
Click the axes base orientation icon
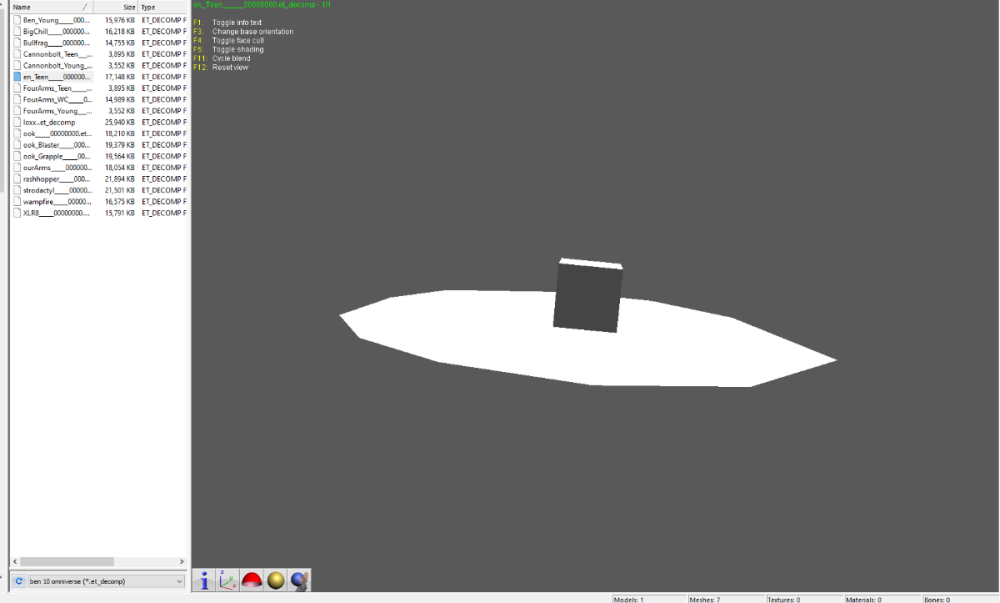[228, 581]
